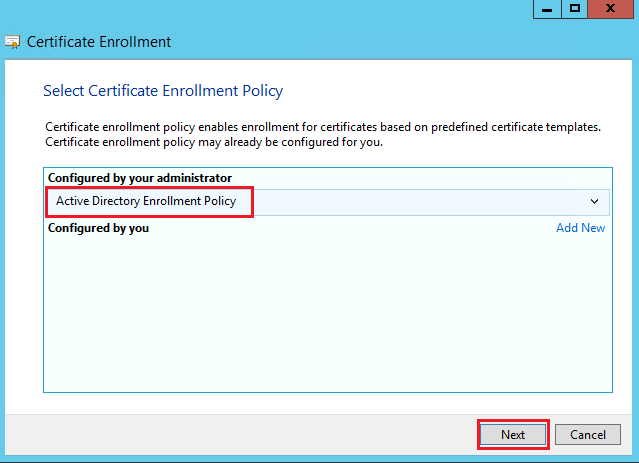Maximize the Certificate Enrollment window
The height and width of the screenshot is (463, 639).
(575, 8)
